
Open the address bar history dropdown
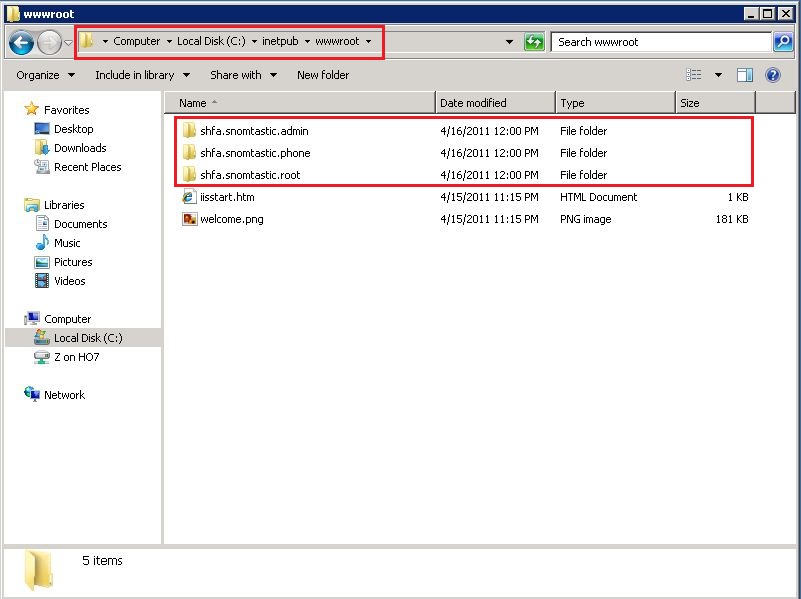click(510, 42)
